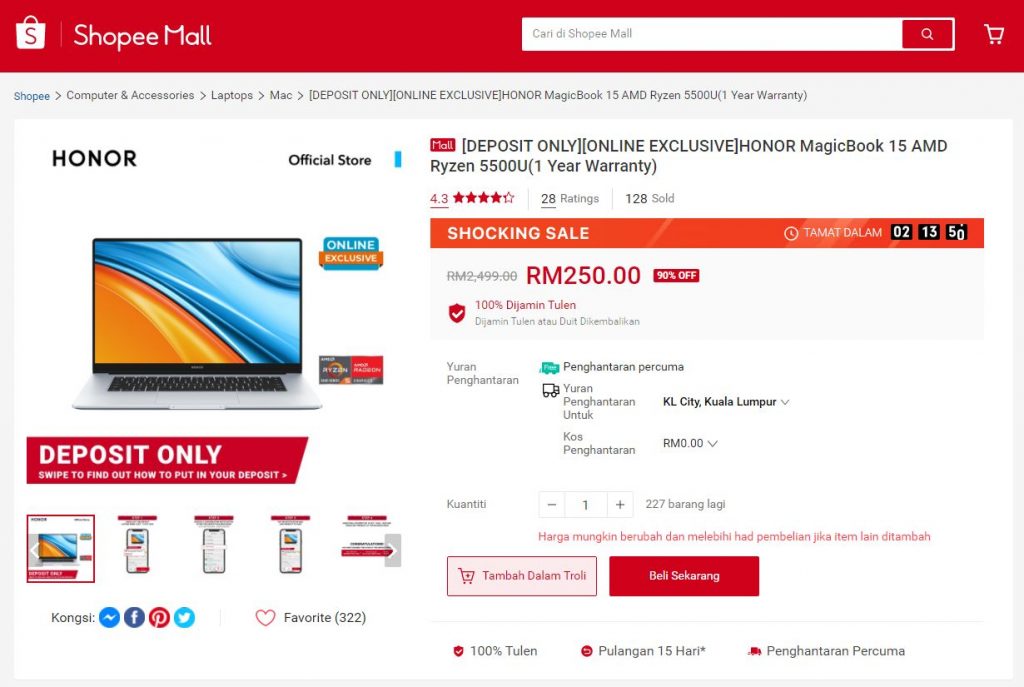The image size is (1024, 687).
Task: Decrease quantity with the minus button
Action: [x=552, y=504]
